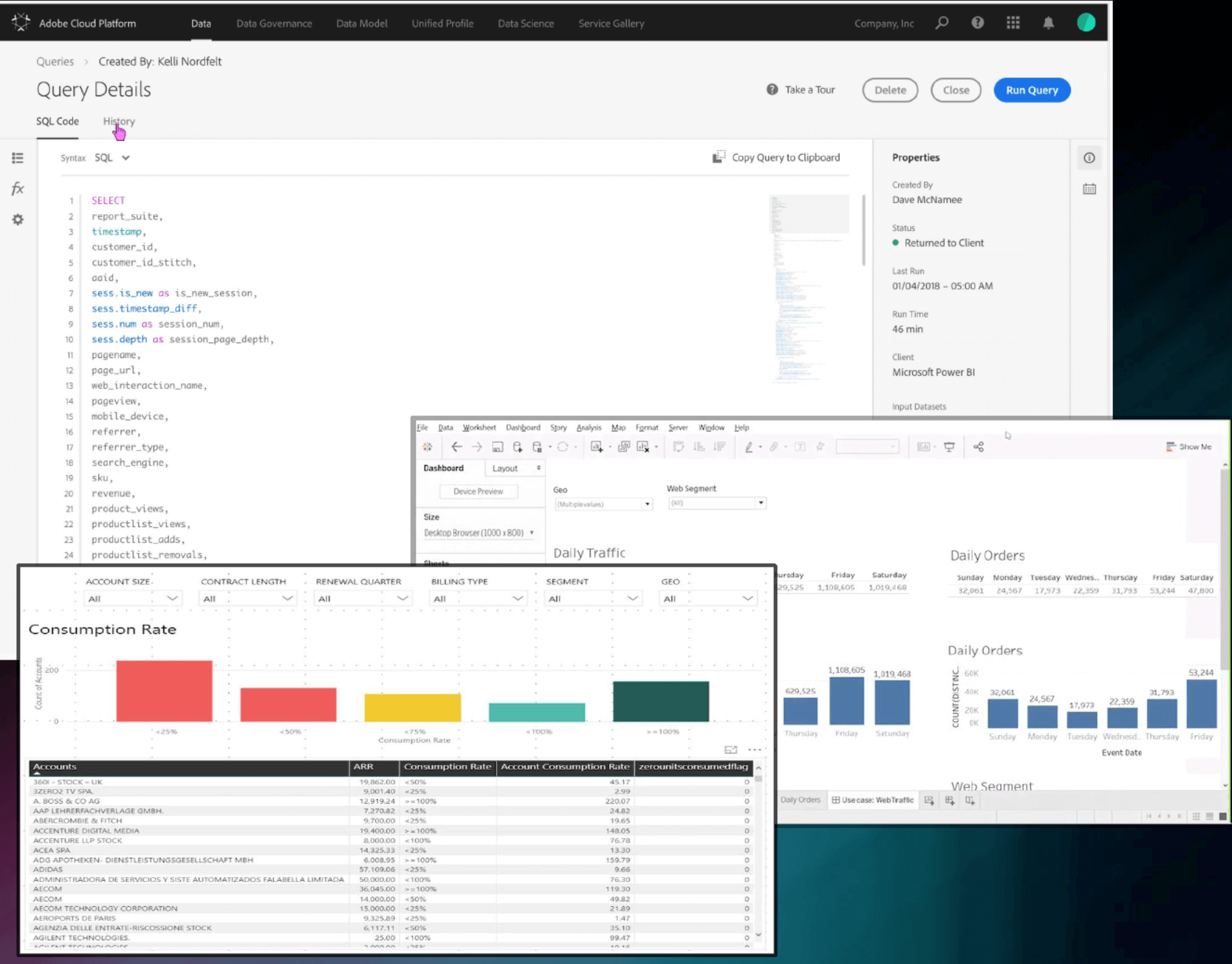Open the Data menu in Tableau toolbar

pos(445,427)
